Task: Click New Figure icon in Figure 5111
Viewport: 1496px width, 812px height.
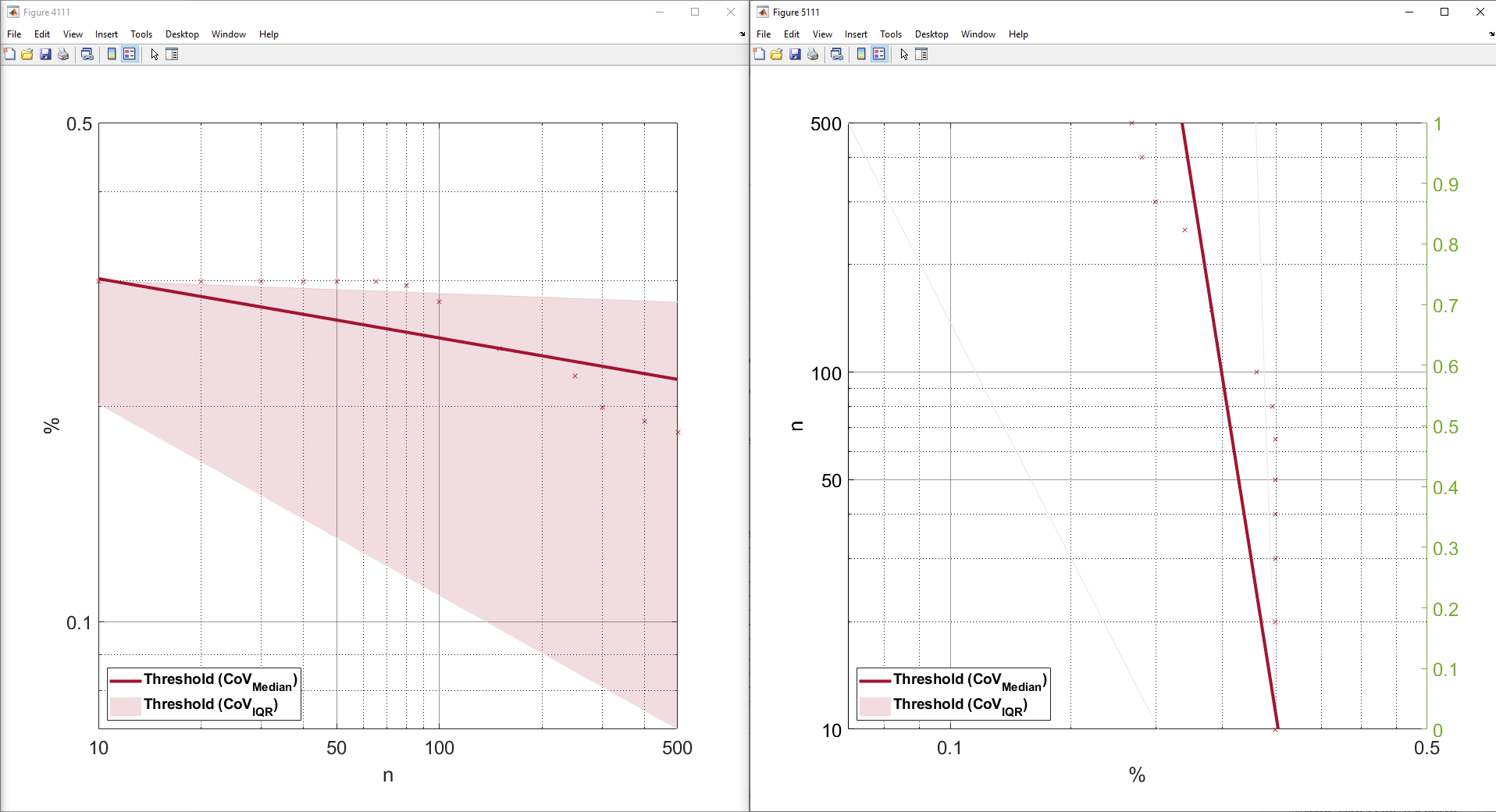Action: [x=759, y=54]
